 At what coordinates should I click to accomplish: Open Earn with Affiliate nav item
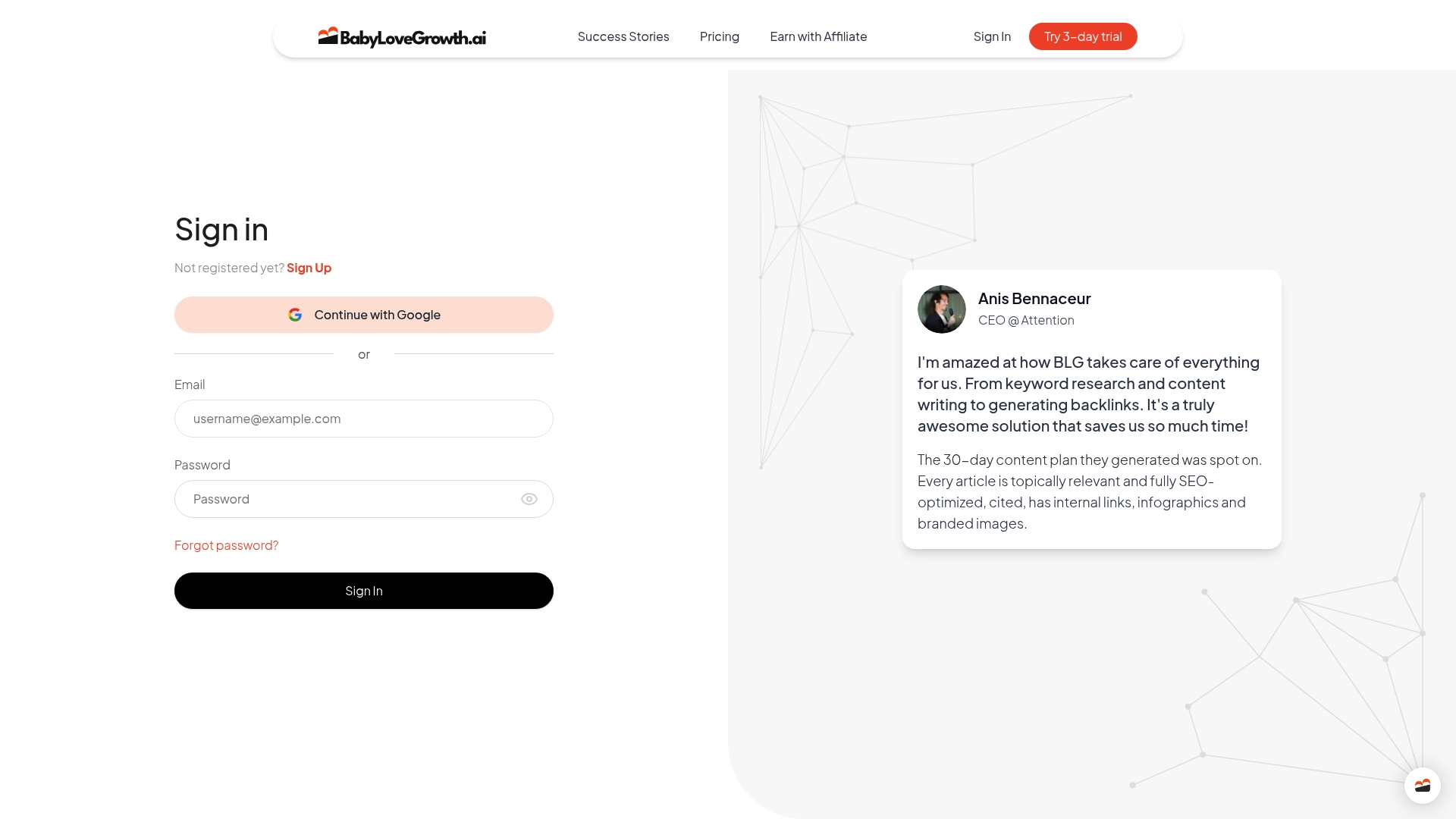coord(818,36)
